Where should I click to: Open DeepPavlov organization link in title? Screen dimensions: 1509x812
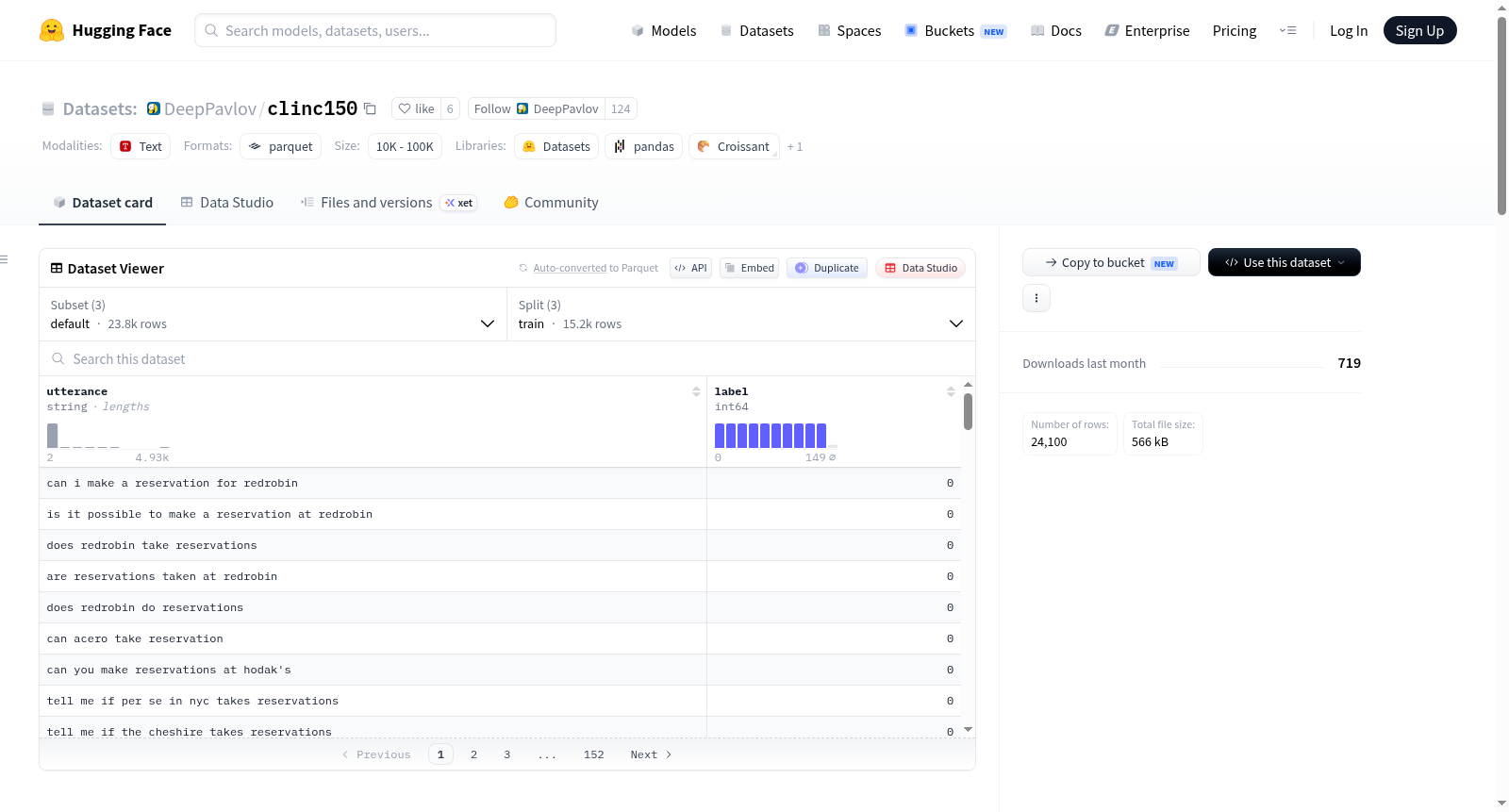(x=209, y=109)
